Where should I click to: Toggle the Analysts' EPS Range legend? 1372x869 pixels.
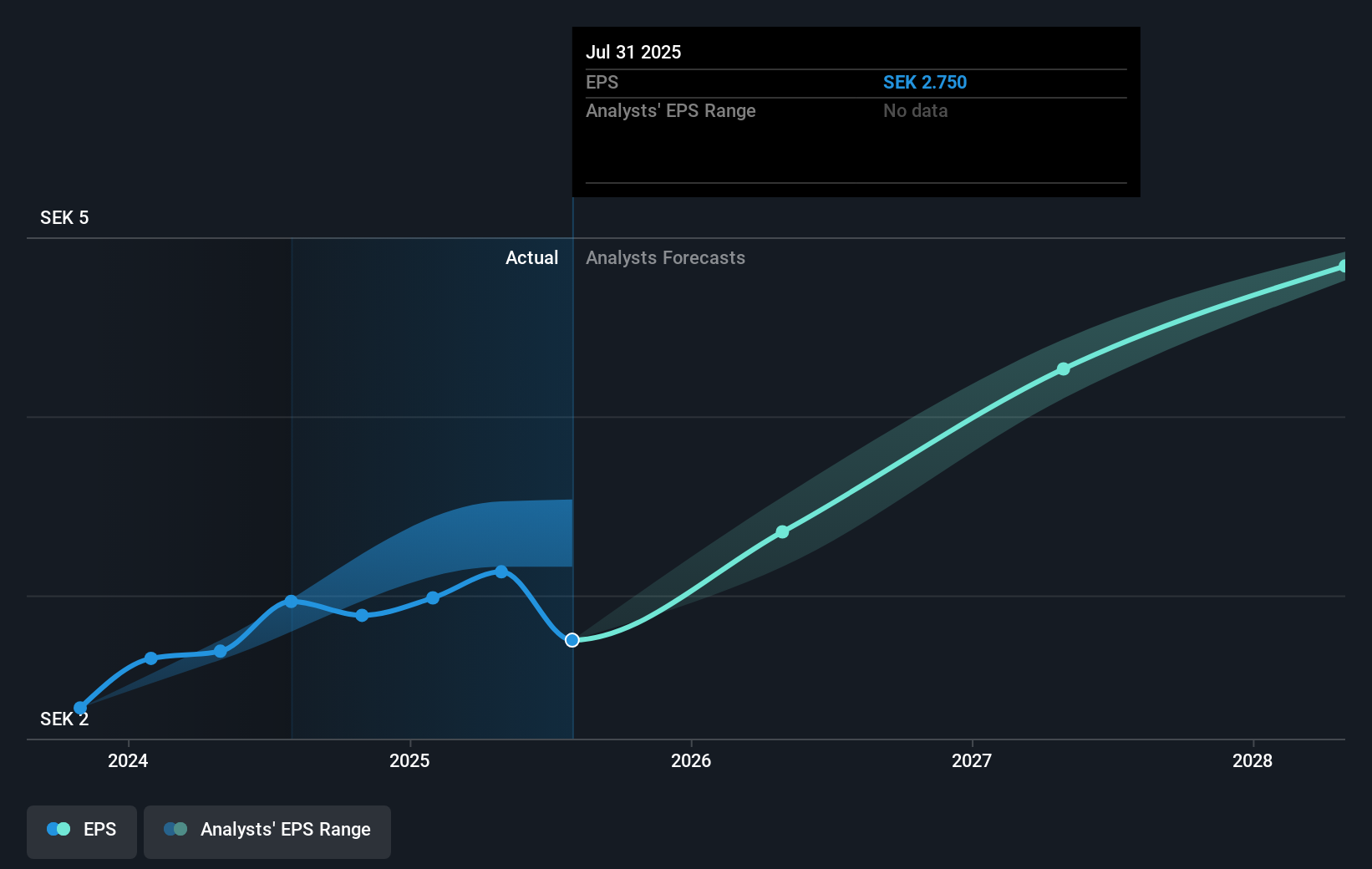point(267,831)
